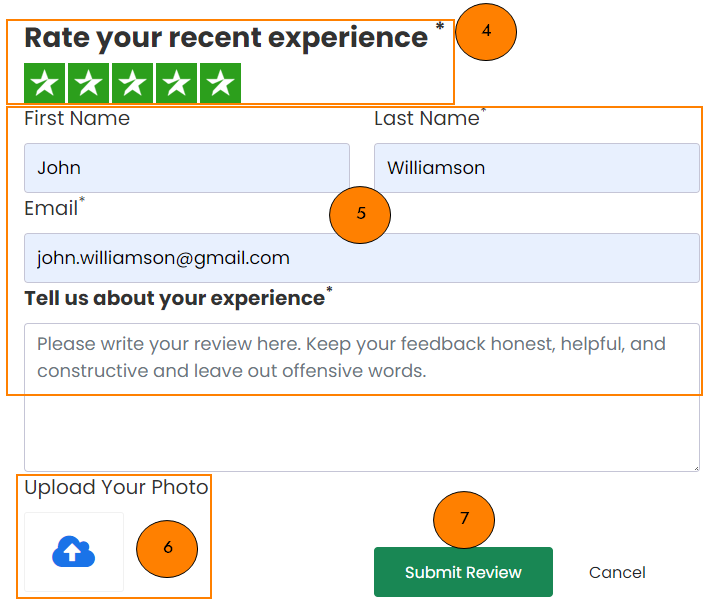Viewport: 712px width, 614px height.
Task: Click the Upload Your Photo label
Action: coord(116,488)
